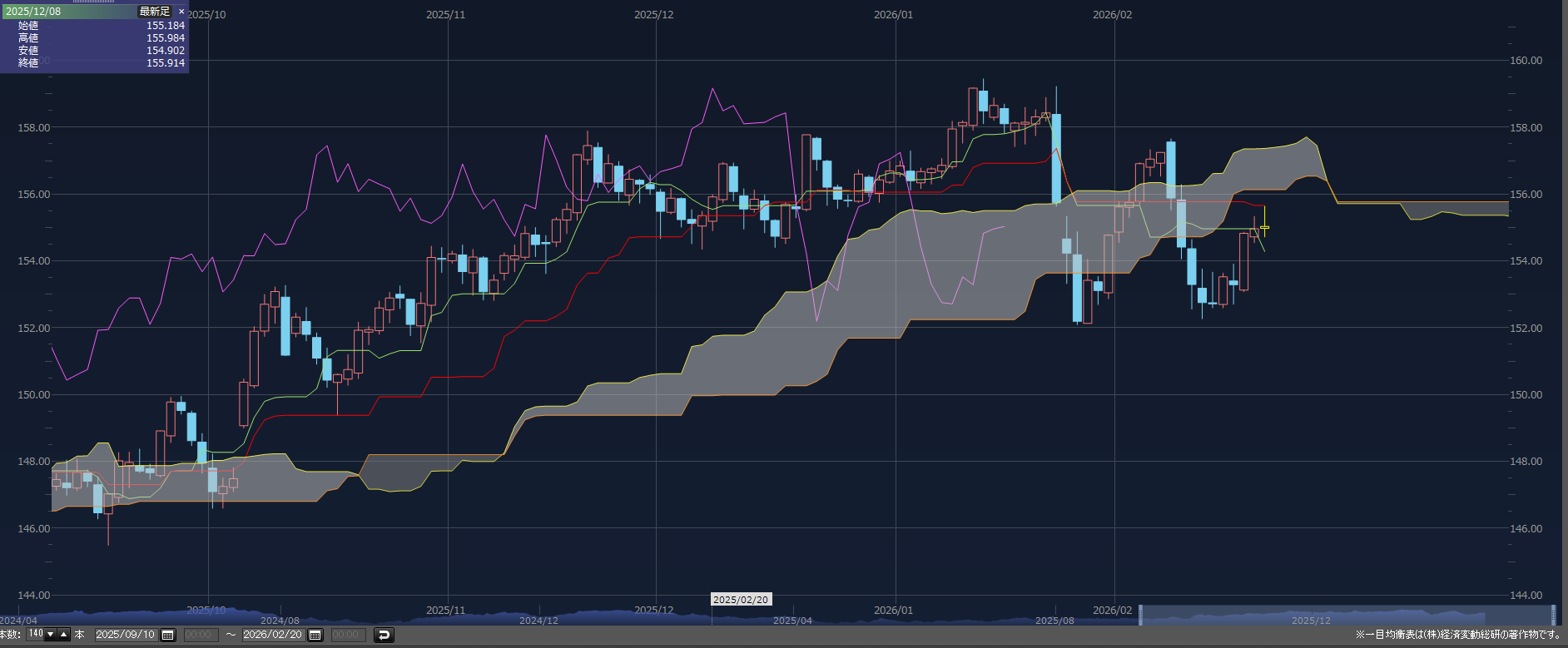The width and height of the screenshot is (1568, 648).
Task: Click the grip handle atop the info panel
Action: [x=93, y=2]
